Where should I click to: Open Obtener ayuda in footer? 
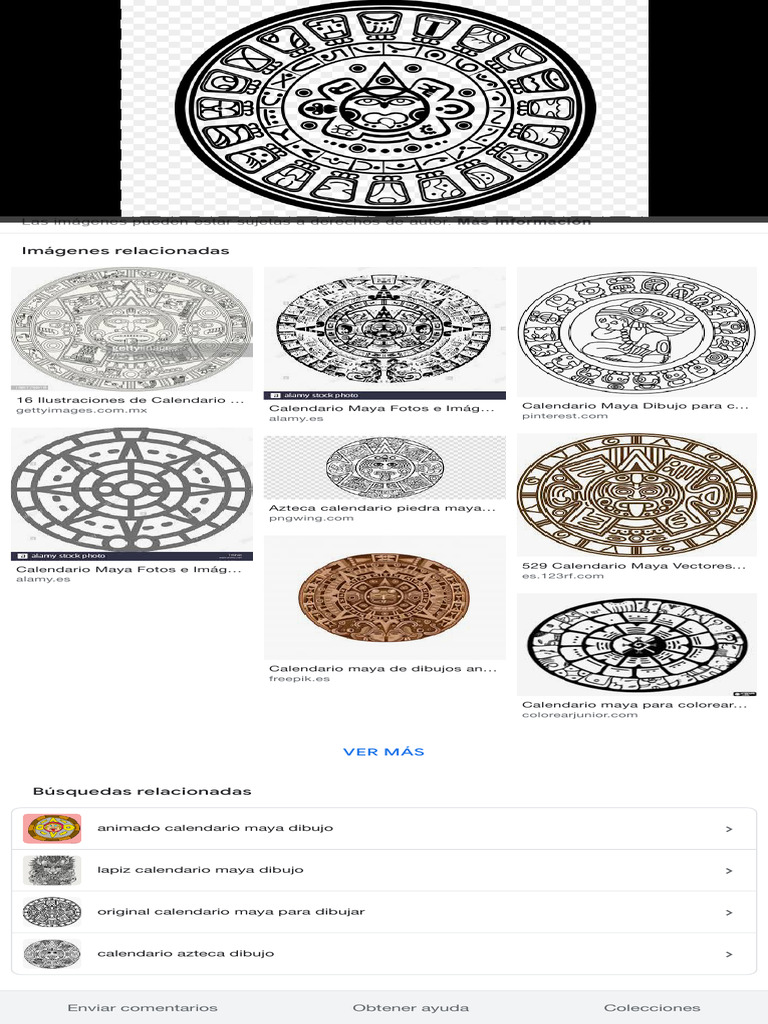coord(411,1008)
